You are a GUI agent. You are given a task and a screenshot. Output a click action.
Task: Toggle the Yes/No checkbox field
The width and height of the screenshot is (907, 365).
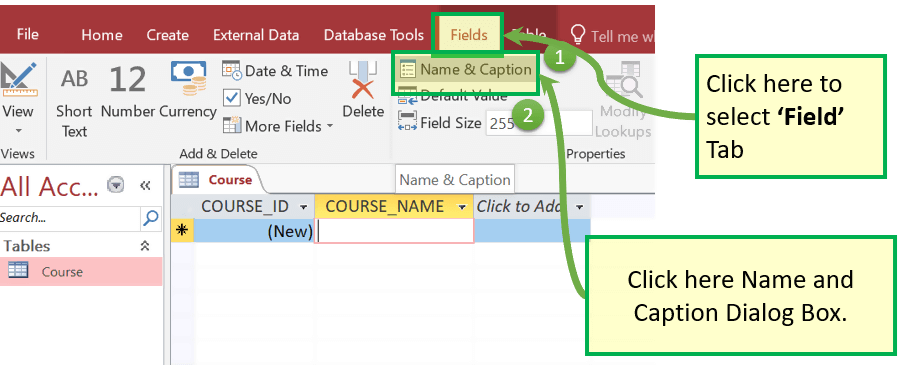pyautogui.click(x=232, y=98)
